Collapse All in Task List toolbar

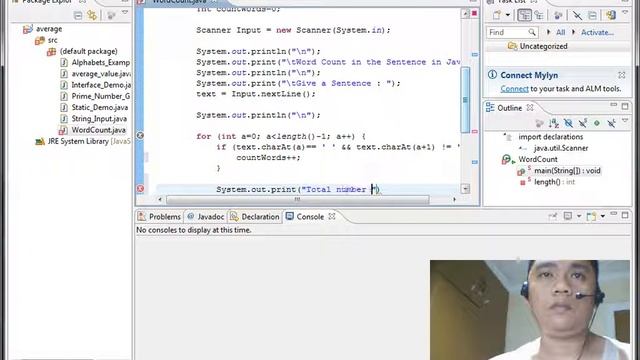click(592, 16)
